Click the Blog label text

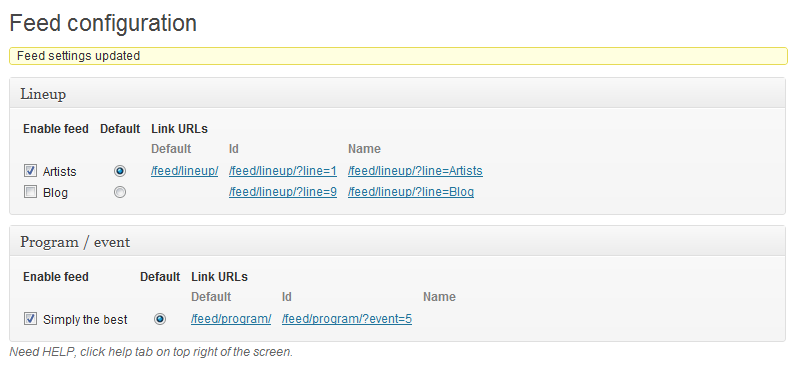point(55,193)
